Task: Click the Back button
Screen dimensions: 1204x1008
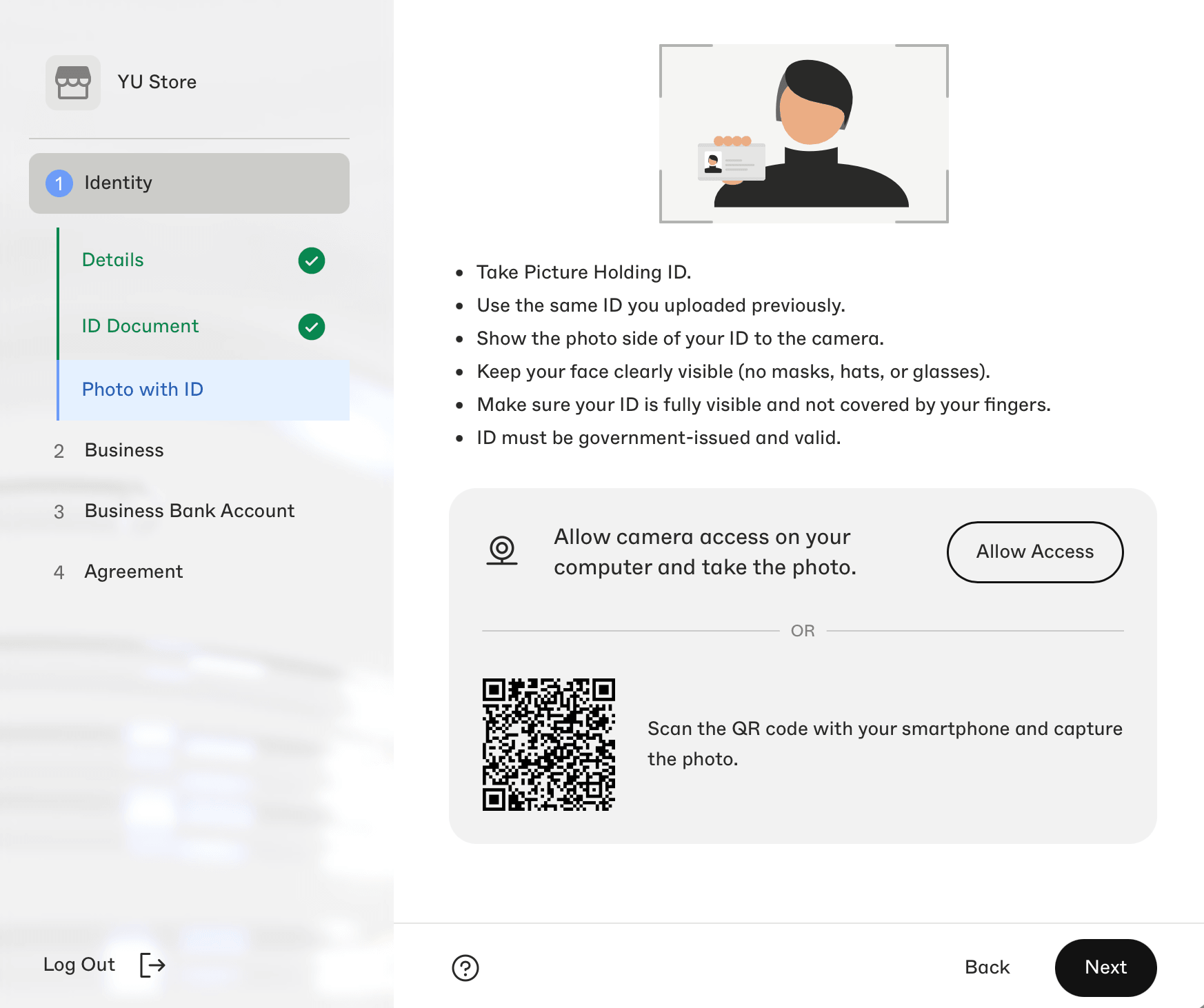Action: (x=987, y=967)
